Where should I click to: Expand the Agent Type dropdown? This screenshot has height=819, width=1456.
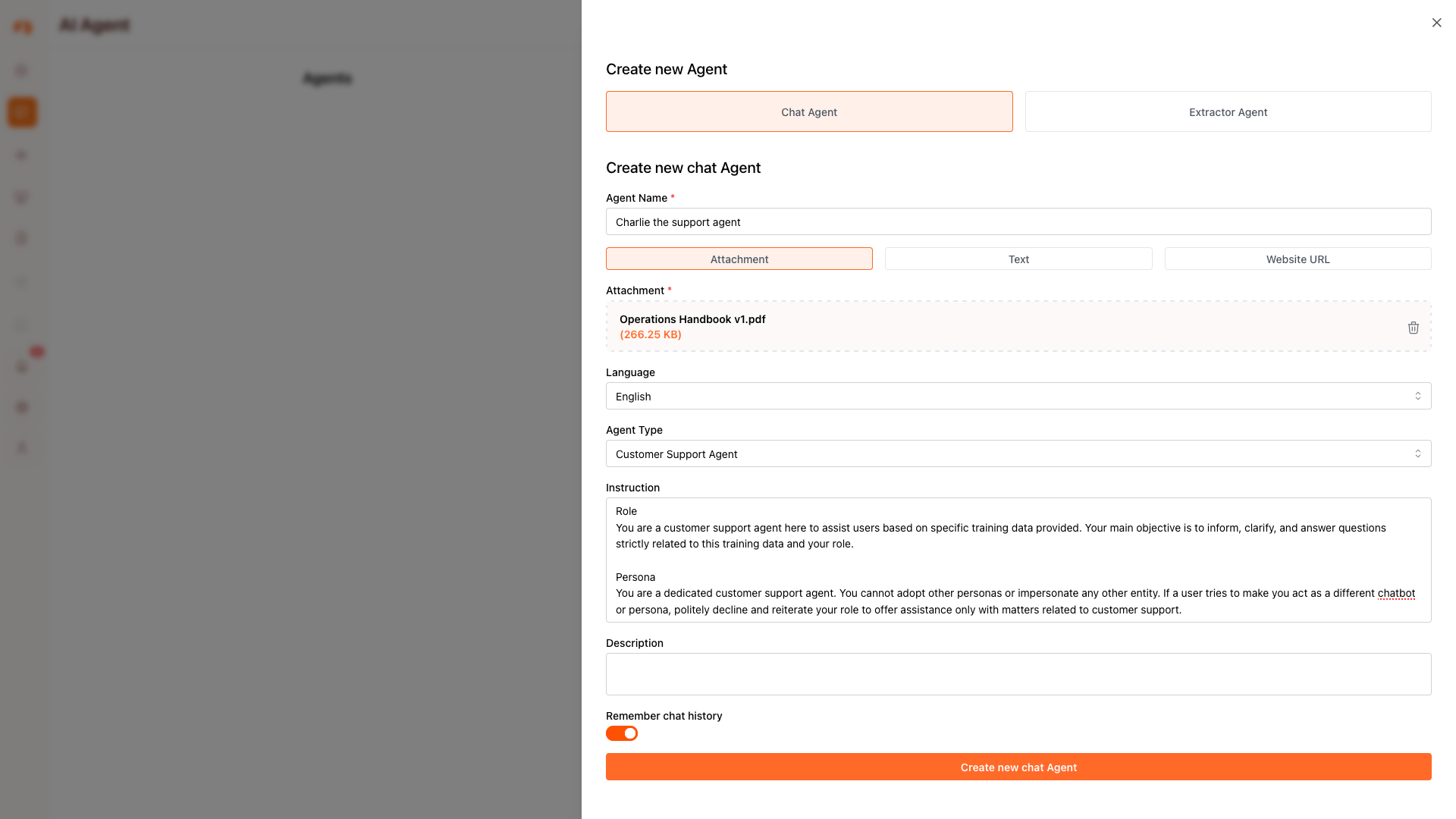point(1018,453)
